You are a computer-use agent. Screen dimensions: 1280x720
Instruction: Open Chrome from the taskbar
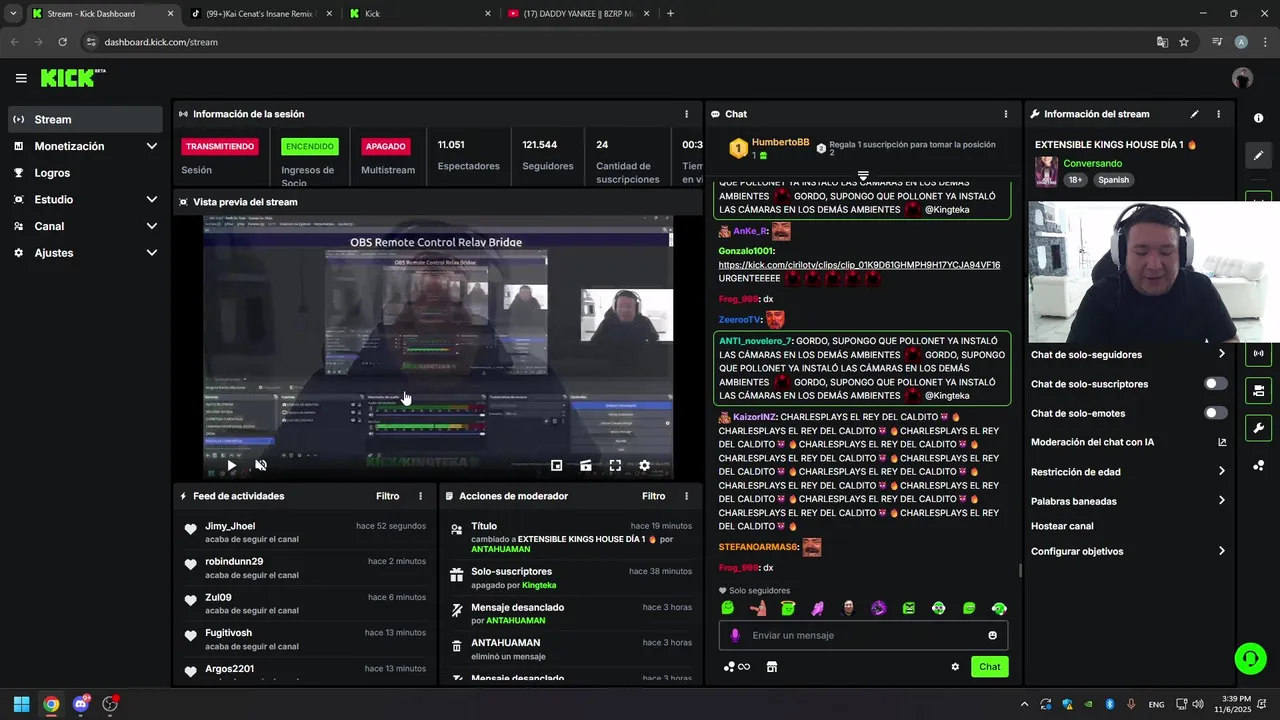coord(51,704)
